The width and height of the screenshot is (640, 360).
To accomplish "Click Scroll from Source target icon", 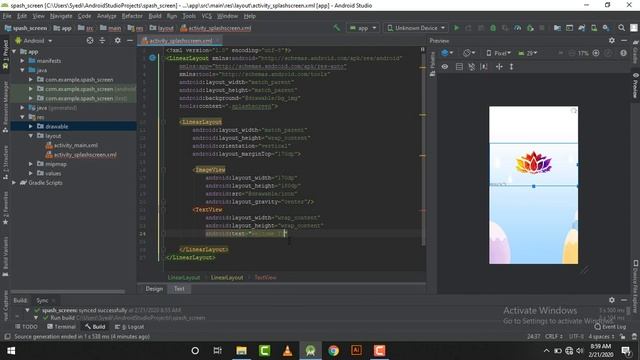I will pos(90,40).
